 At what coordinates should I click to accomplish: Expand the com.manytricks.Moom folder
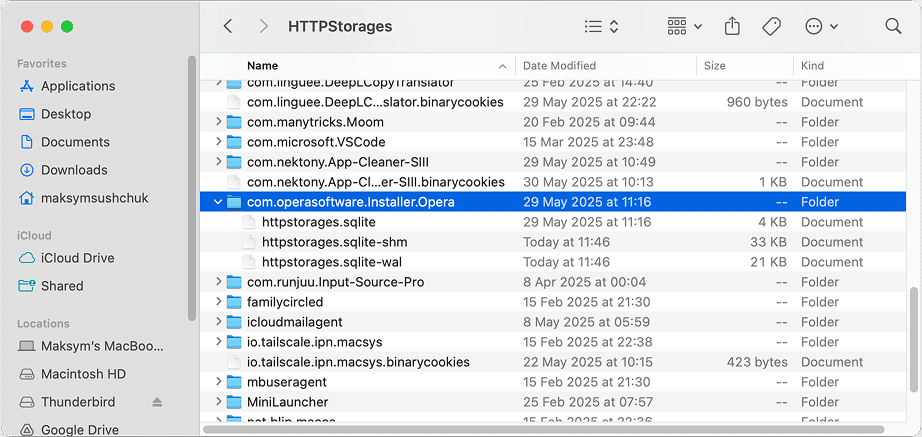pos(218,122)
